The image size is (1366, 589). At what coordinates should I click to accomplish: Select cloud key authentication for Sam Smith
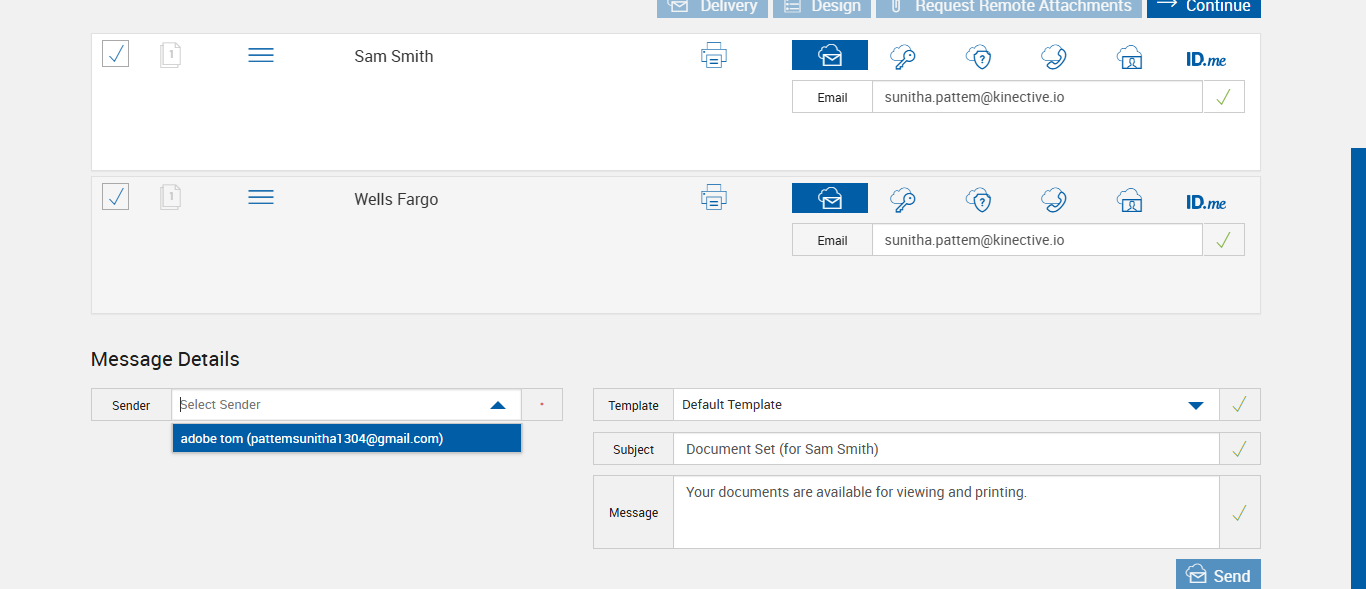(903, 57)
